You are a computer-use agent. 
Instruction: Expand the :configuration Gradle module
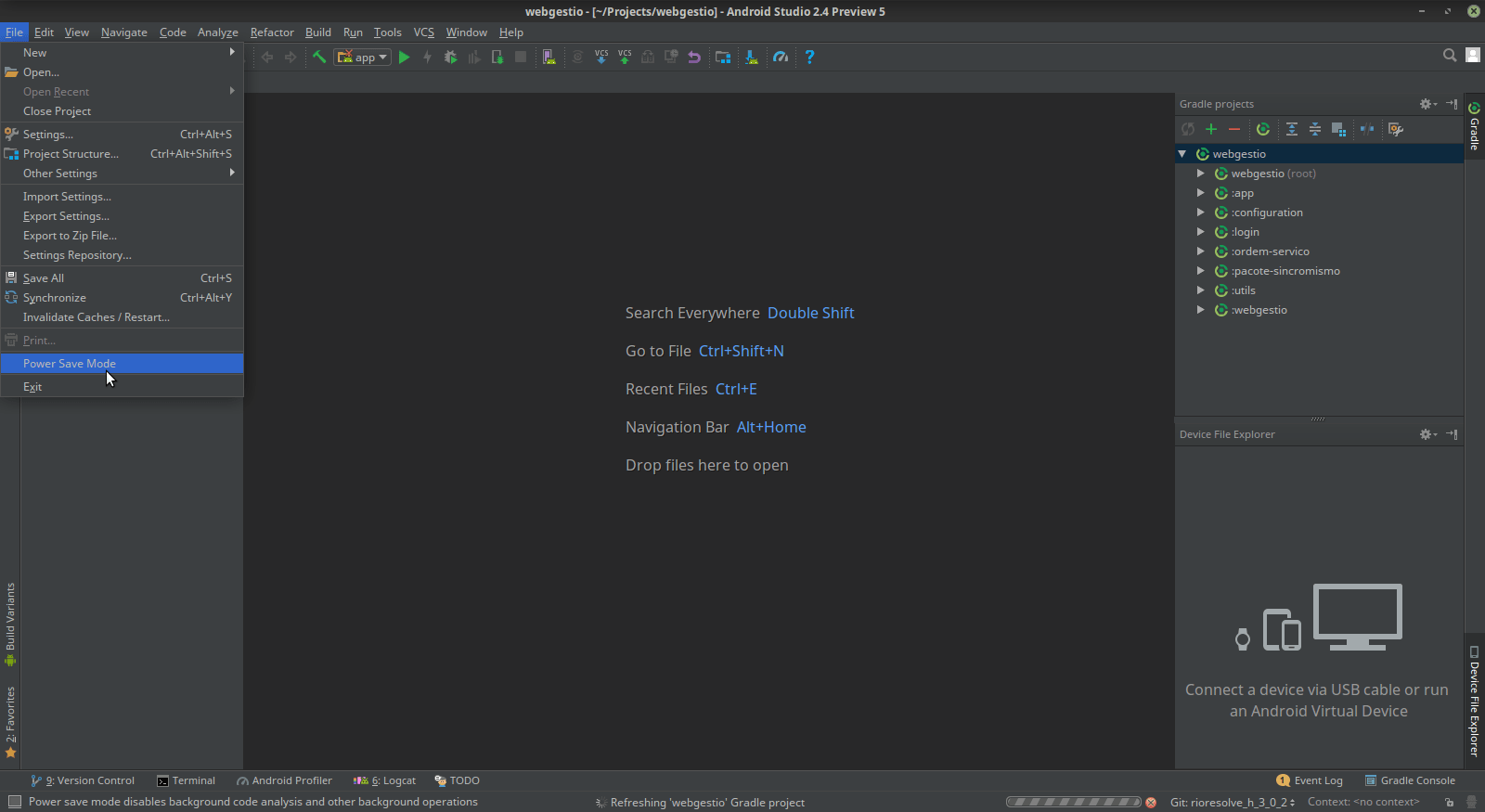click(1200, 213)
